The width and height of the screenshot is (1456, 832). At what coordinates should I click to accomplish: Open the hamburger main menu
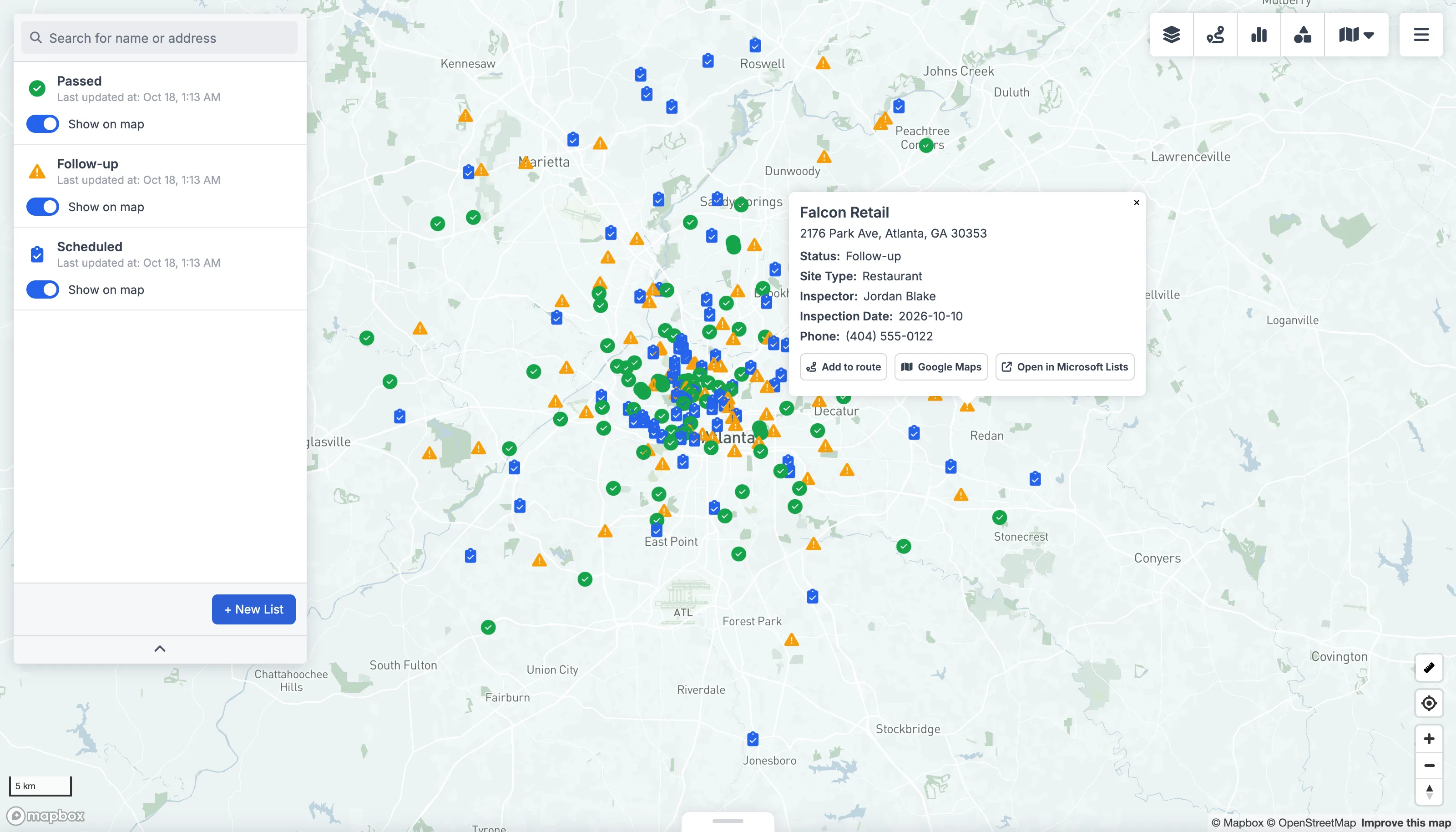[x=1421, y=35]
